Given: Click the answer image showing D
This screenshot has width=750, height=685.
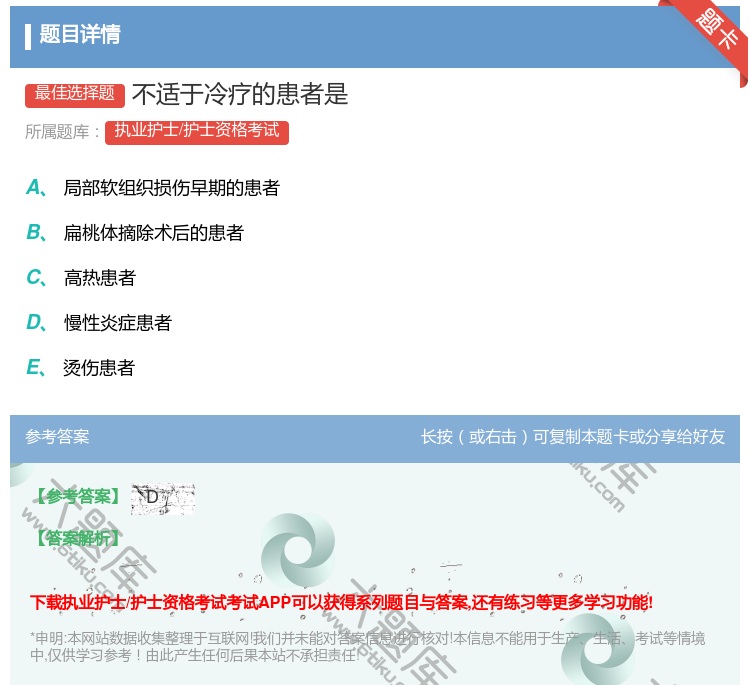Looking at the screenshot, I should 163,499.
